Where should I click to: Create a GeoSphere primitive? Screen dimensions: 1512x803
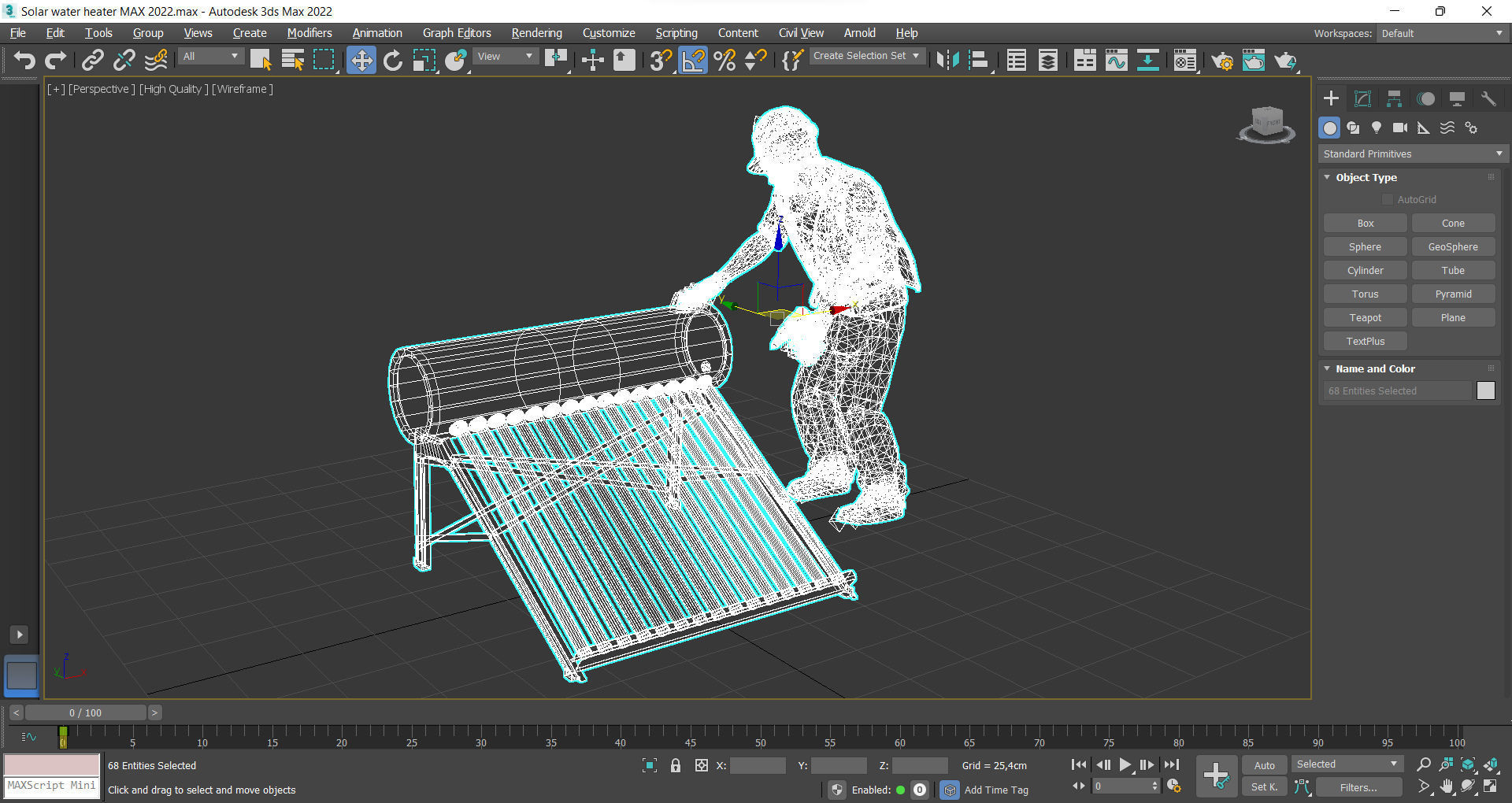tap(1453, 247)
